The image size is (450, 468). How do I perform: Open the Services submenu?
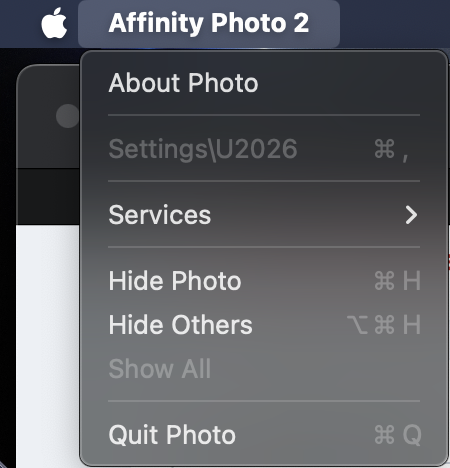(x=264, y=215)
